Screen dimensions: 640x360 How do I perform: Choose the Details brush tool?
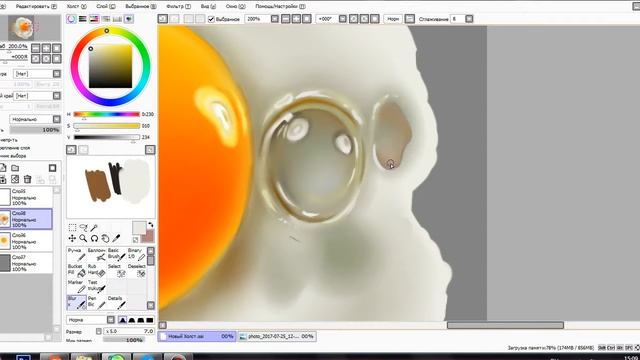(x=116, y=302)
